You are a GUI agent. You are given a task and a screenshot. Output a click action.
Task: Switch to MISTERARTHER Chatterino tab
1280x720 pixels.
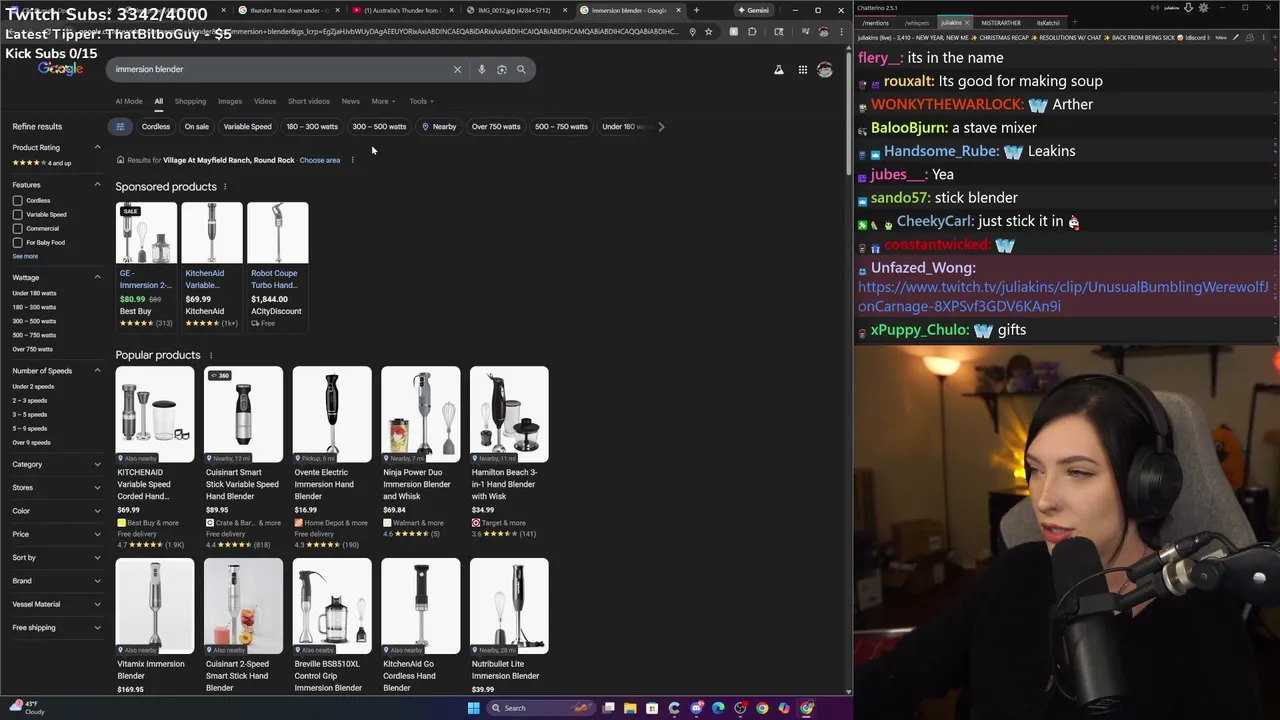(x=1001, y=22)
